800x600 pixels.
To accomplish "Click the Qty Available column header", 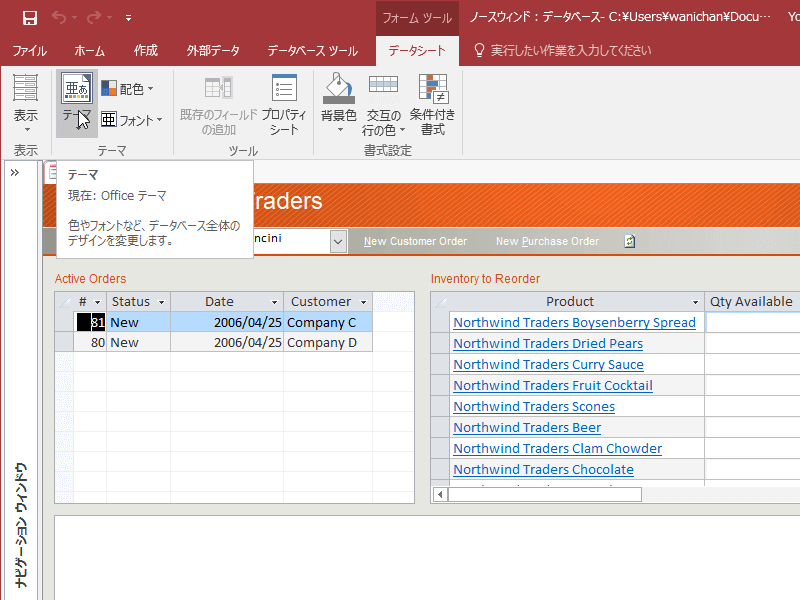I will tap(752, 302).
